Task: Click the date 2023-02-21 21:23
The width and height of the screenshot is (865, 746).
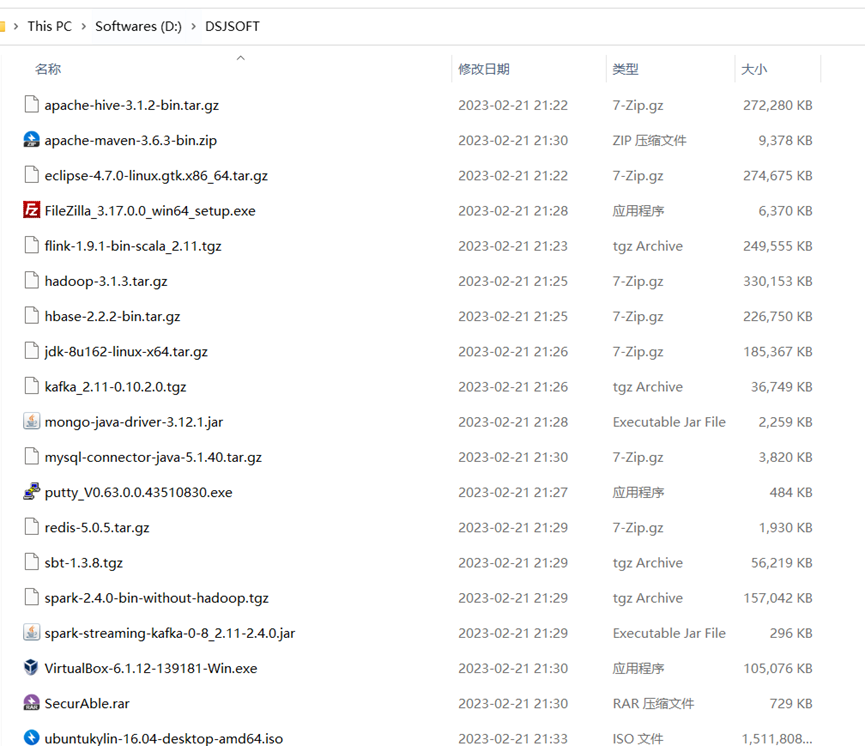Action: pyautogui.click(x=513, y=246)
